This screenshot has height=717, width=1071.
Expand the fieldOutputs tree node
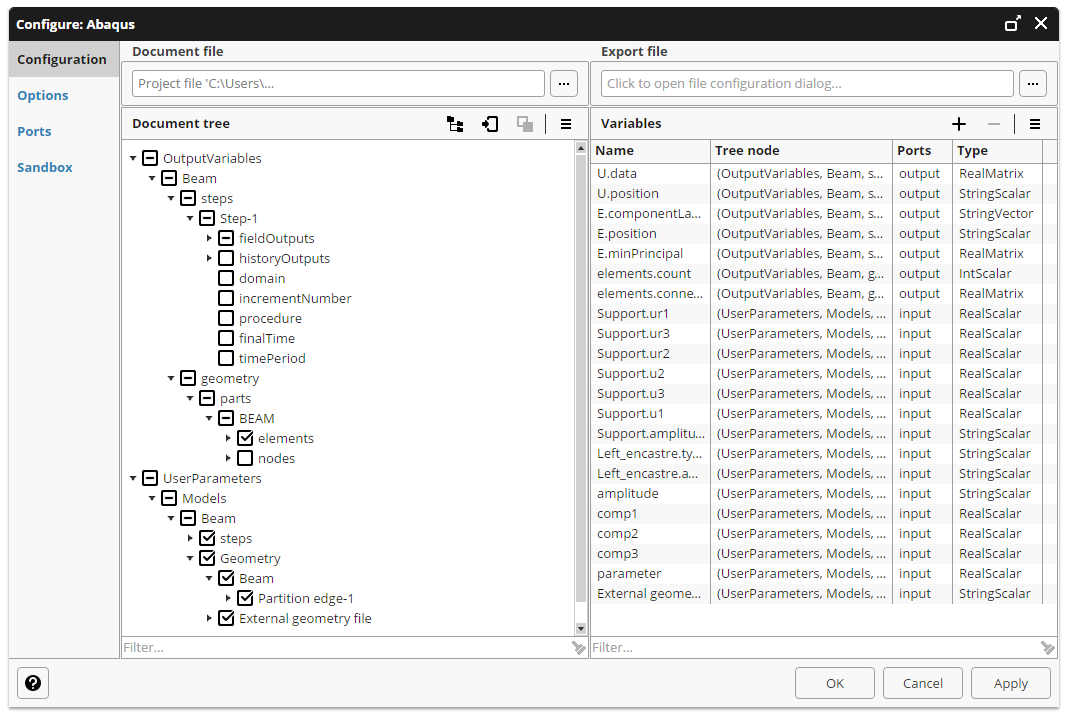[x=209, y=238]
